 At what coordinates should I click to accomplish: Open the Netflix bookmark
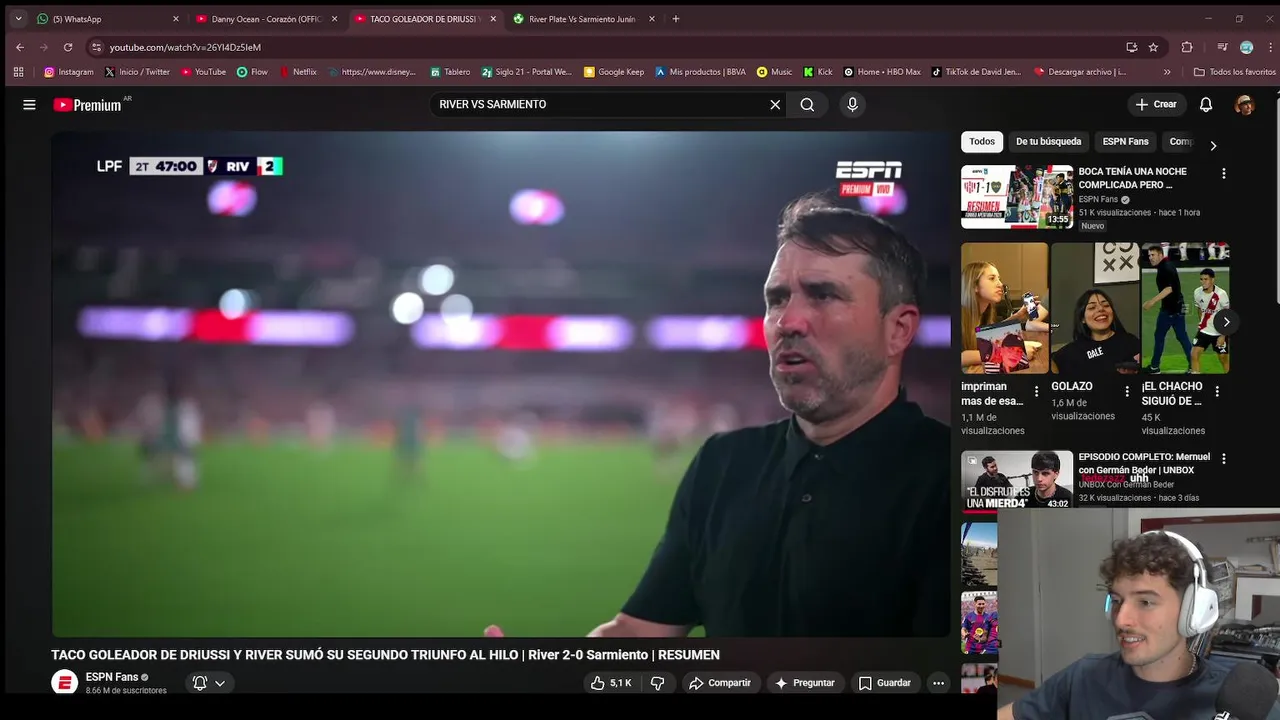coord(298,72)
